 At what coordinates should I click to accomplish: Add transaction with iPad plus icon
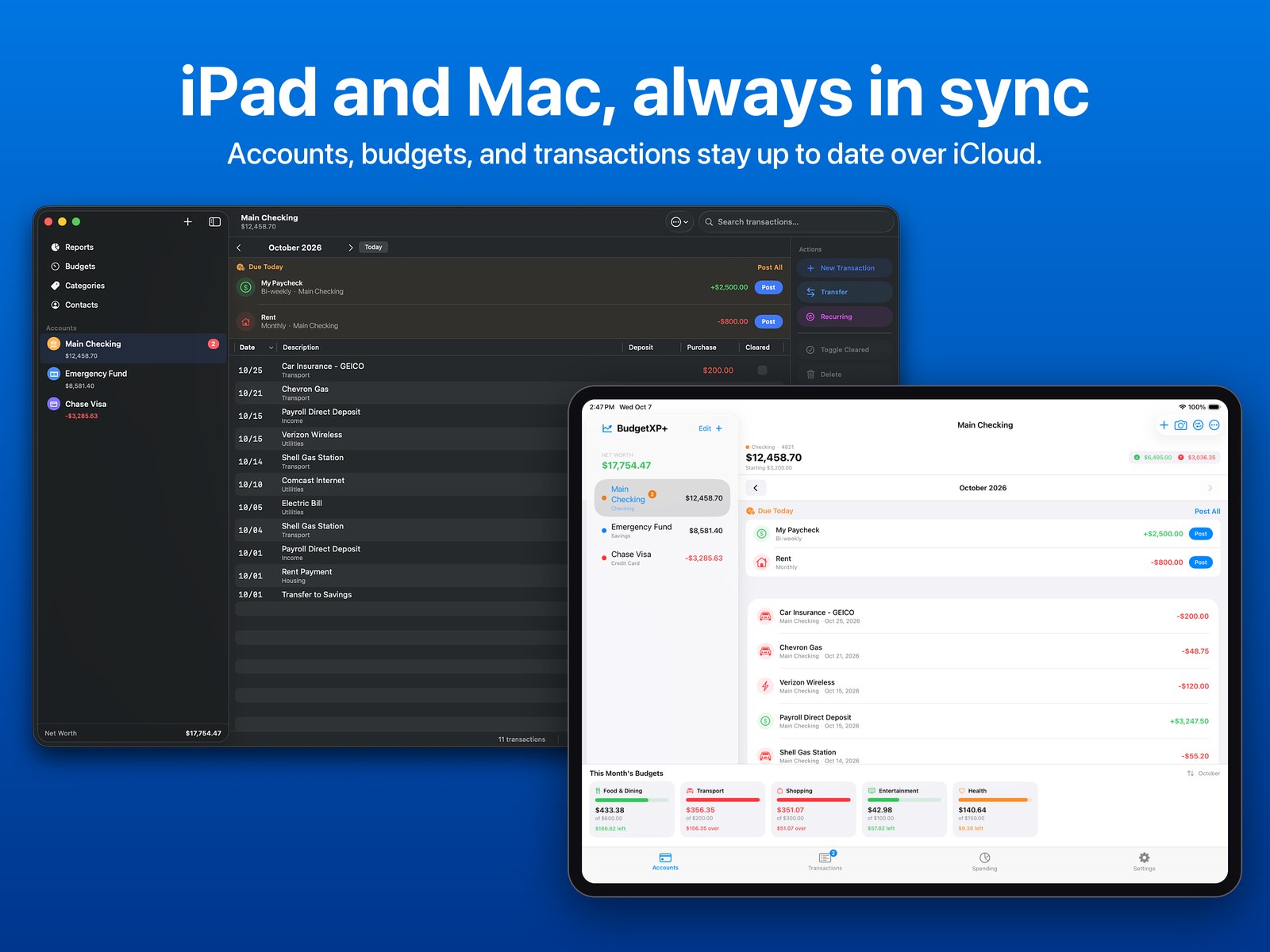click(x=1164, y=425)
